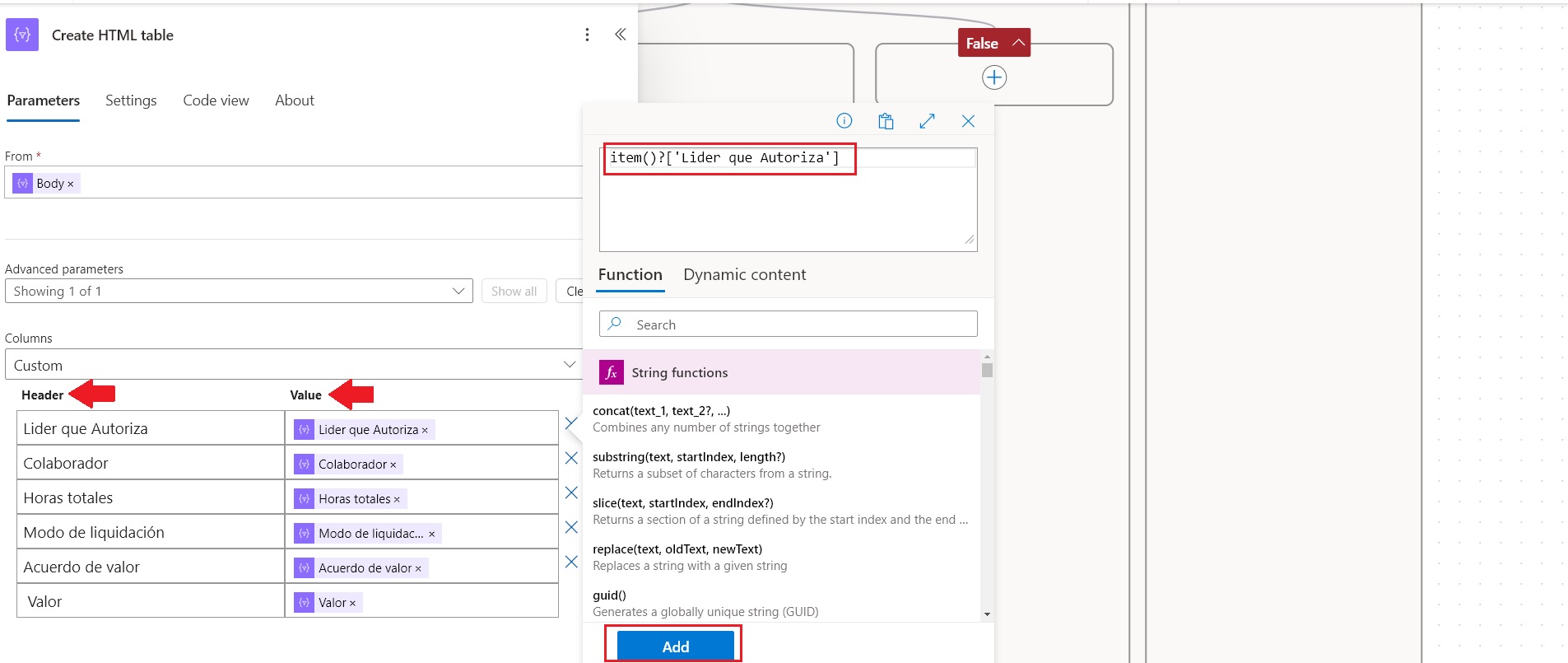Collapse the False condition branch
This screenshot has width=1568, height=663.
coord(1018,43)
